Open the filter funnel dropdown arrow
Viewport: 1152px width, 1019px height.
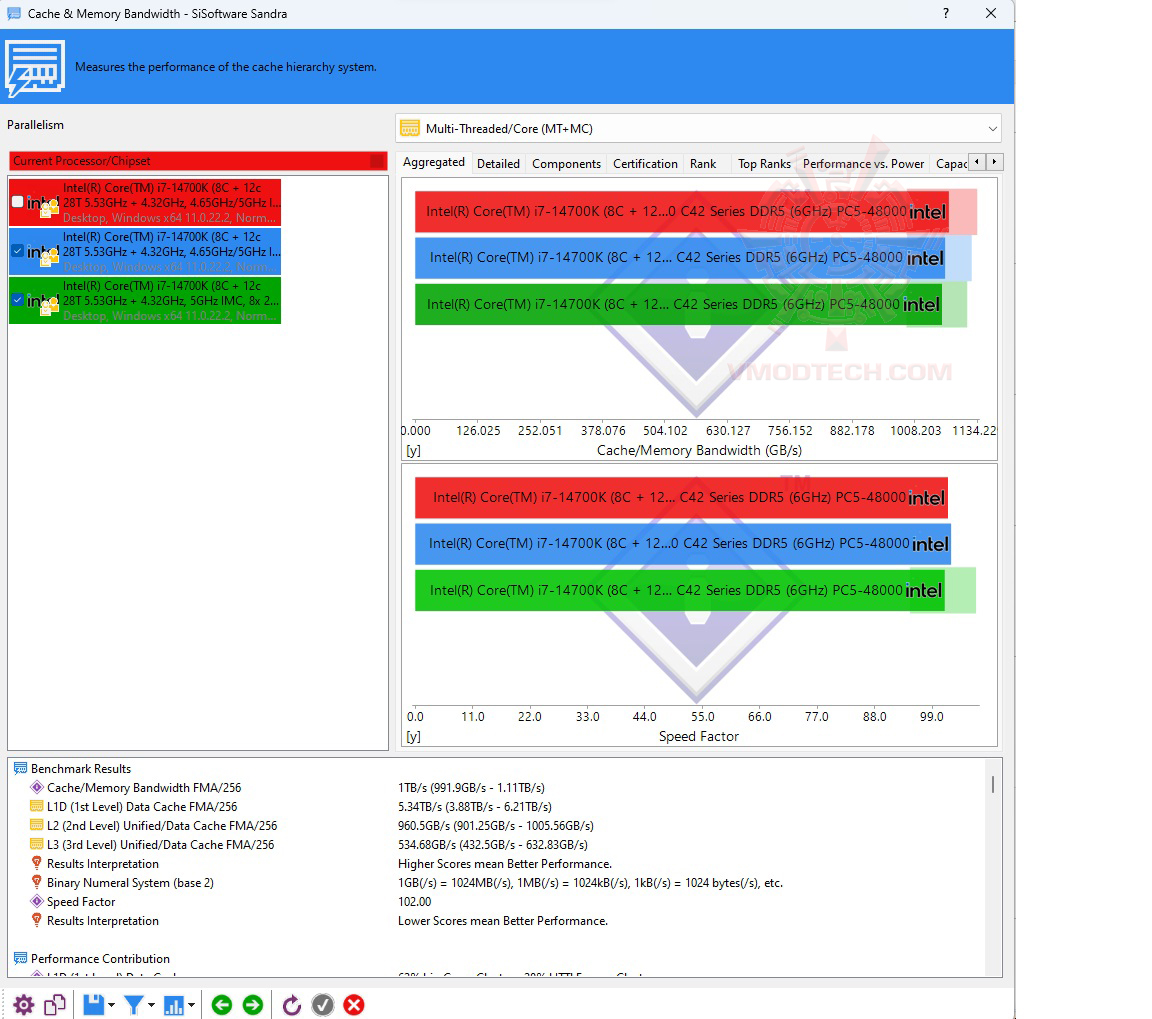click(151, 1005)
